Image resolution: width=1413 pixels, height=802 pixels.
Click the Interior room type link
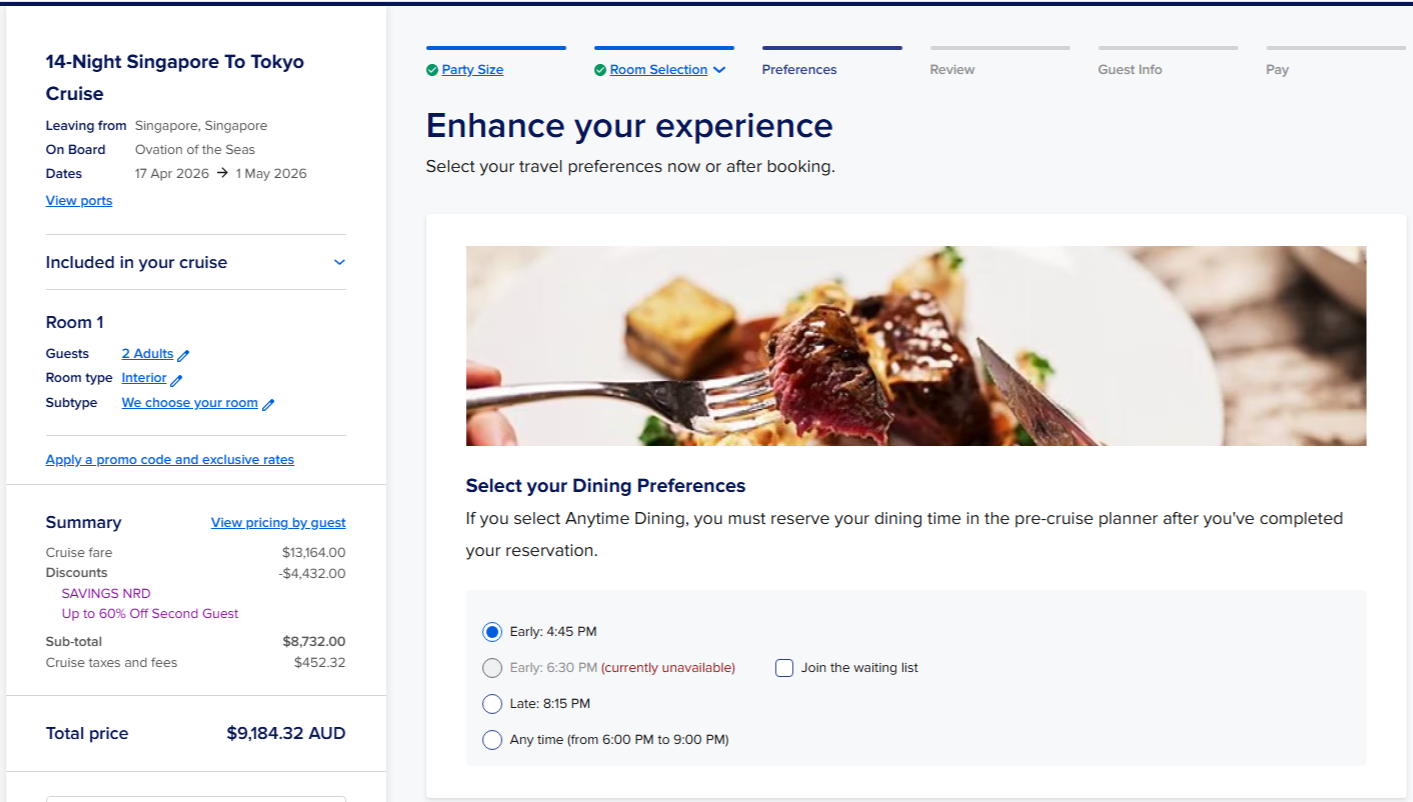144,378
